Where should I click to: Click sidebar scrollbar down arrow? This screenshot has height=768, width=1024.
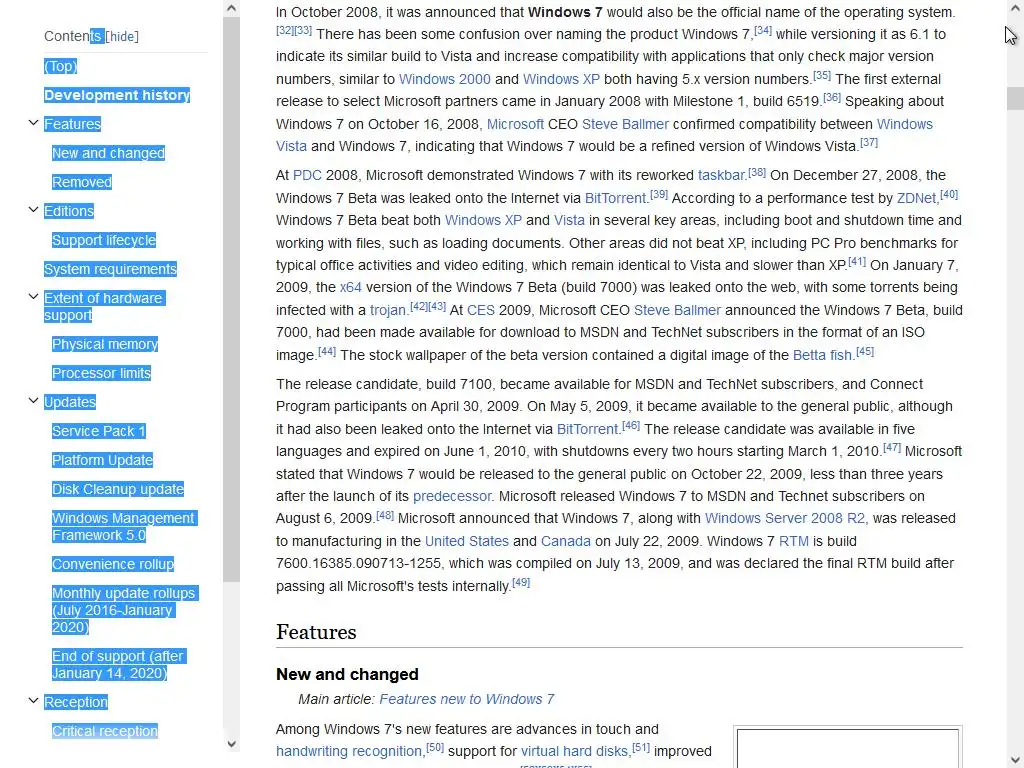click(x=231, y=743)
